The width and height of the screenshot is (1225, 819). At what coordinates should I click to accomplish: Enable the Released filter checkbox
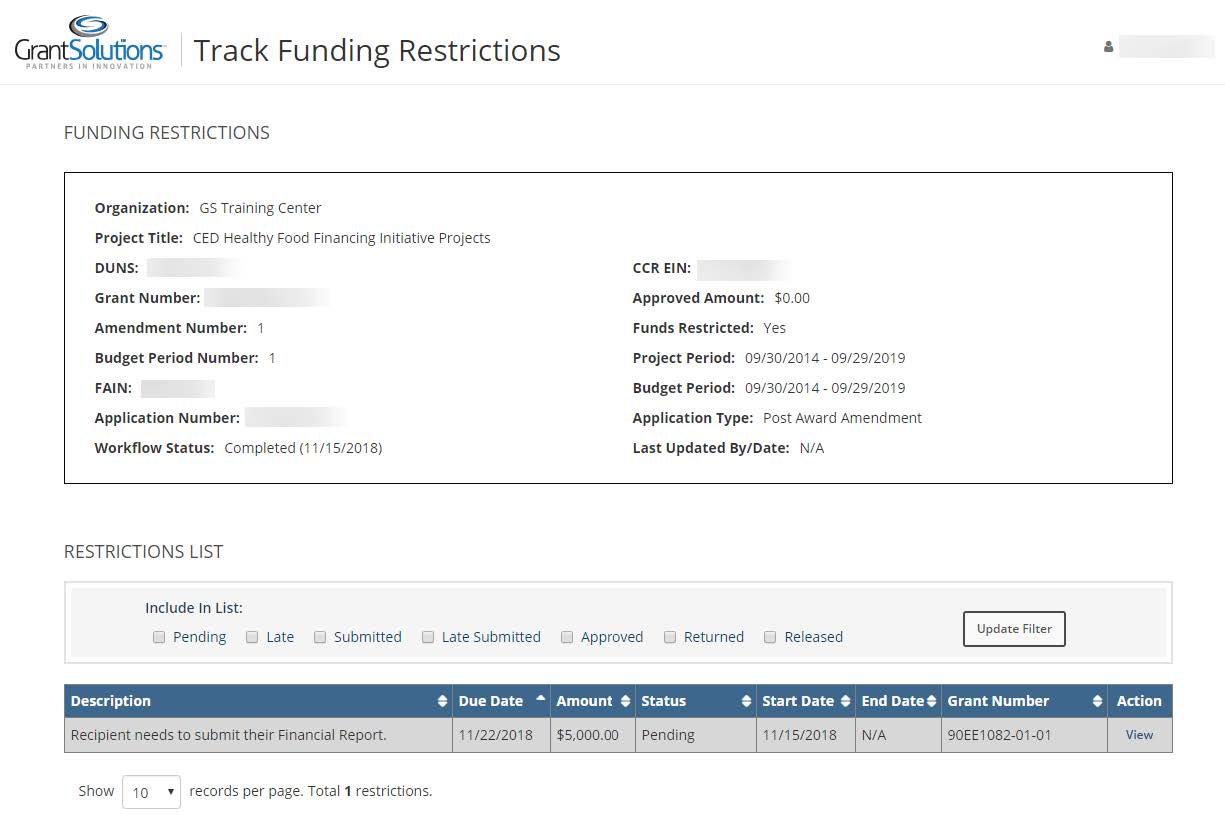770,637
